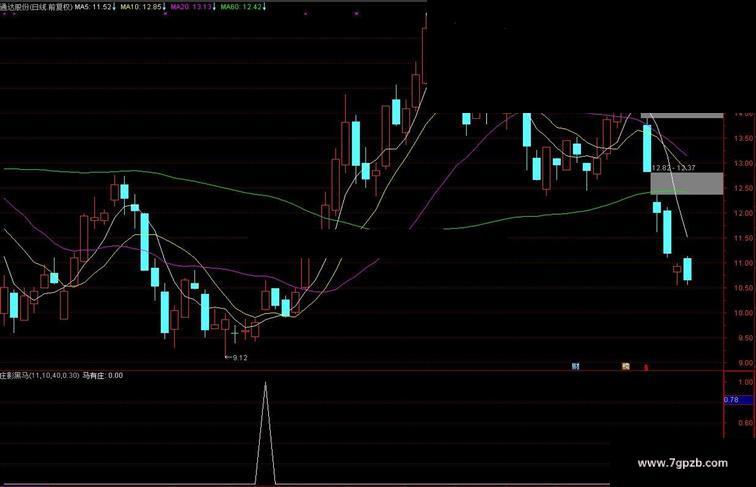Click the 10.50 price axis label
Image resolution: width=756 pixels, height=487 pixels.
pos(743,288)
